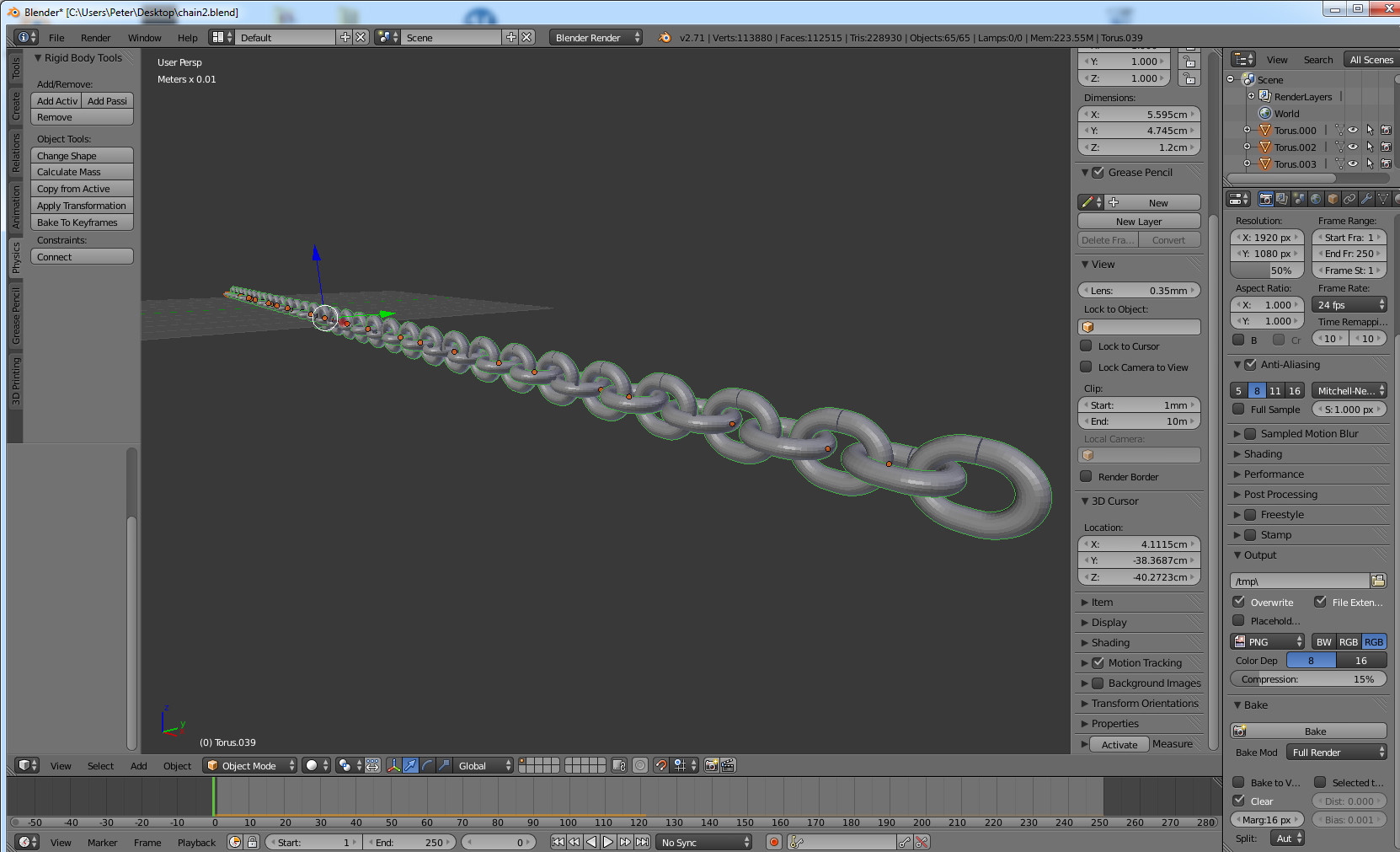
Task: Open the Global transform orientation dropdown
Action: [484, 765]
